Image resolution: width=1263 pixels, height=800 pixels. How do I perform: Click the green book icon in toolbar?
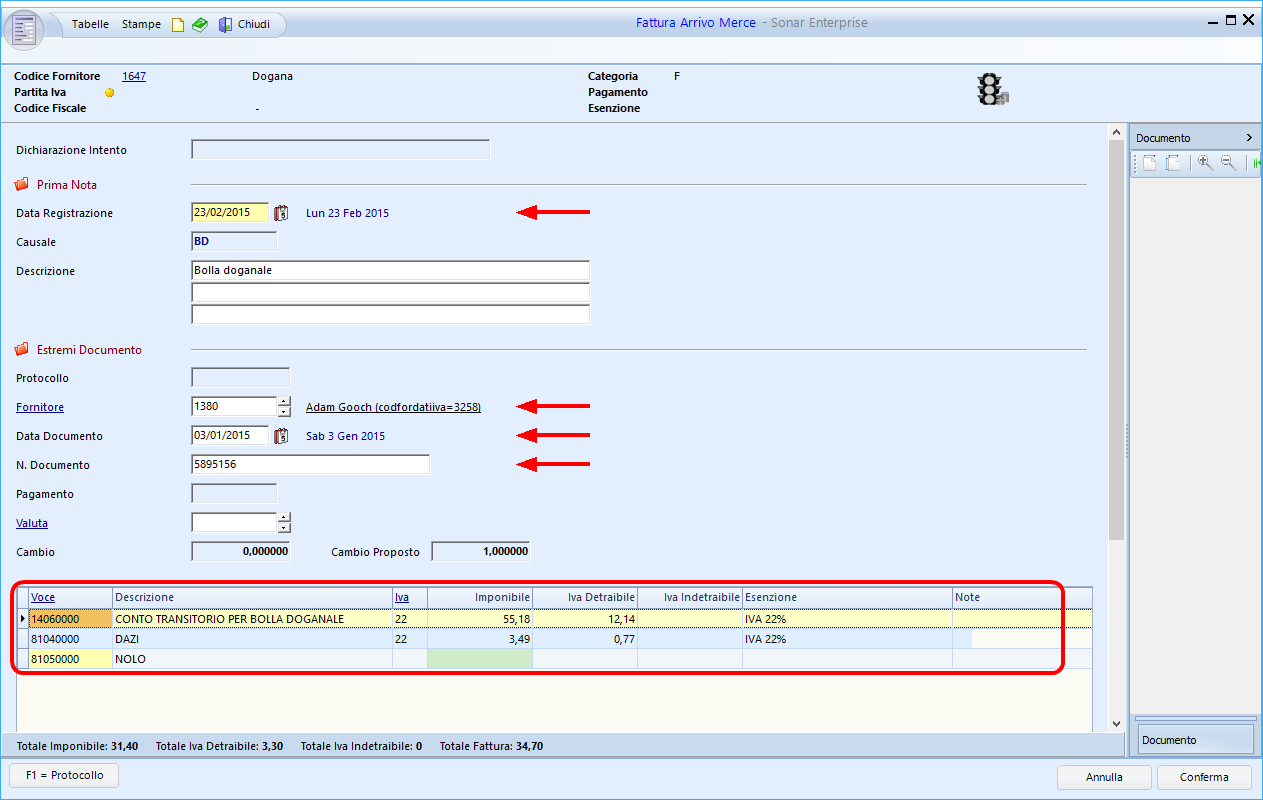(200, 25)
